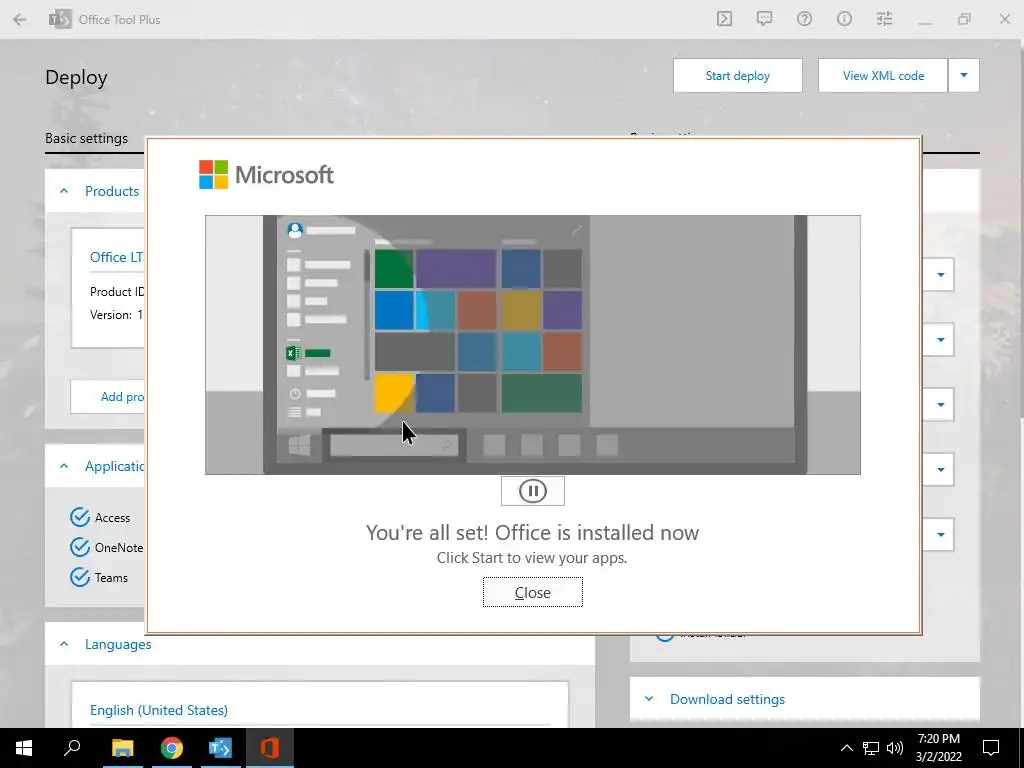Open the settings sliders icon
The width and height of the screenshot is (1024, 768).
(x=884, y=19)
